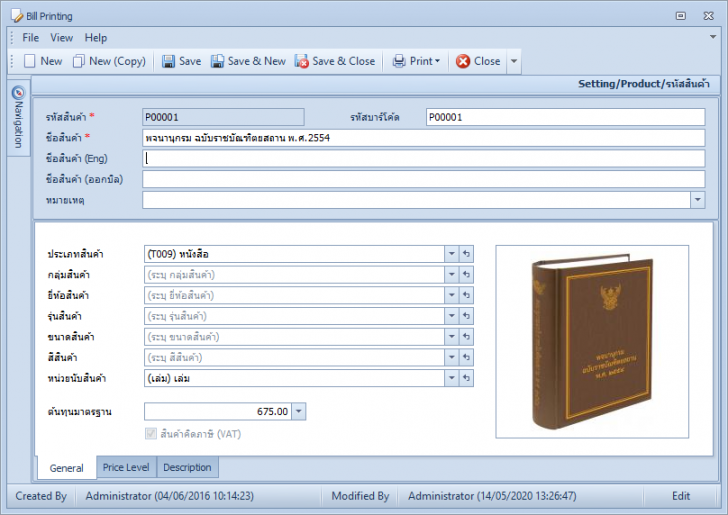Screen dimensions: 728x515
Task: Open the Print button dropdown arrow
Action: coord(437,61)
